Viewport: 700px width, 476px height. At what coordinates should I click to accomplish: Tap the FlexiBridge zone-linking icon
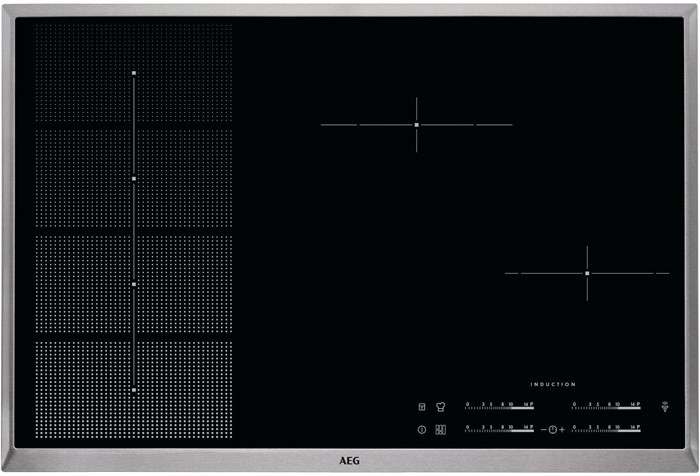point(441,430)
